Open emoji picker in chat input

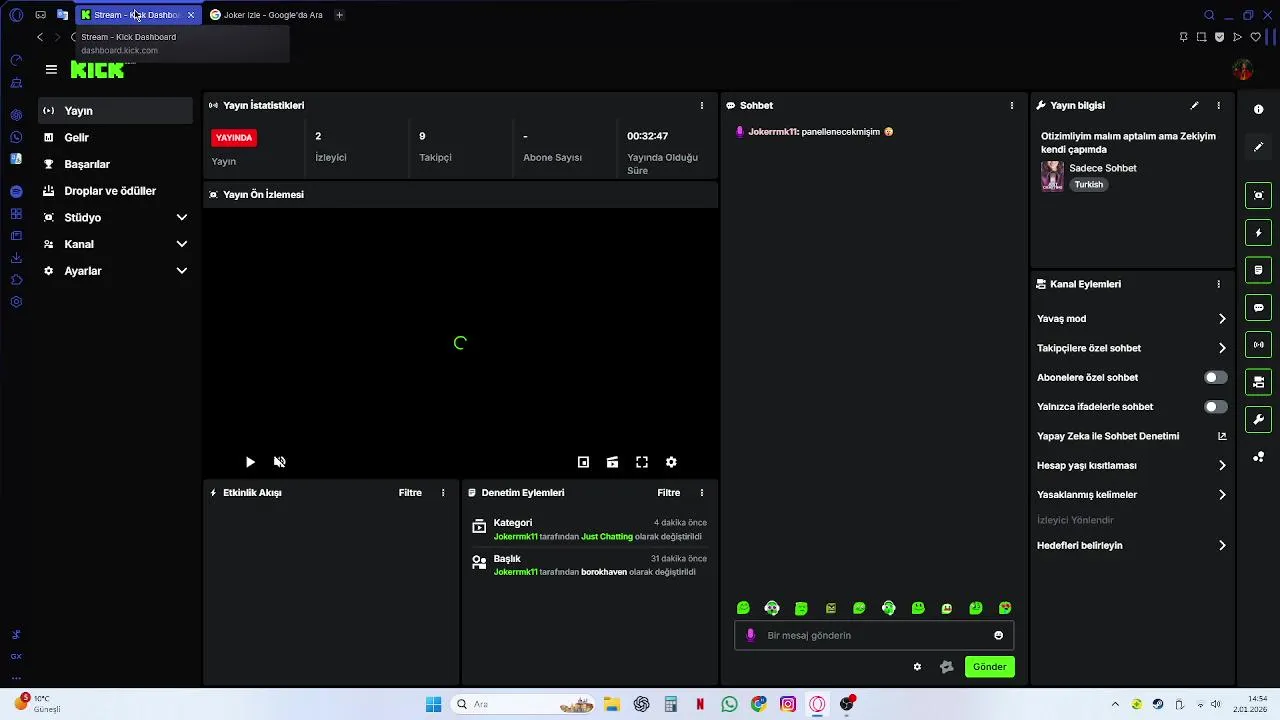[998, 635]
